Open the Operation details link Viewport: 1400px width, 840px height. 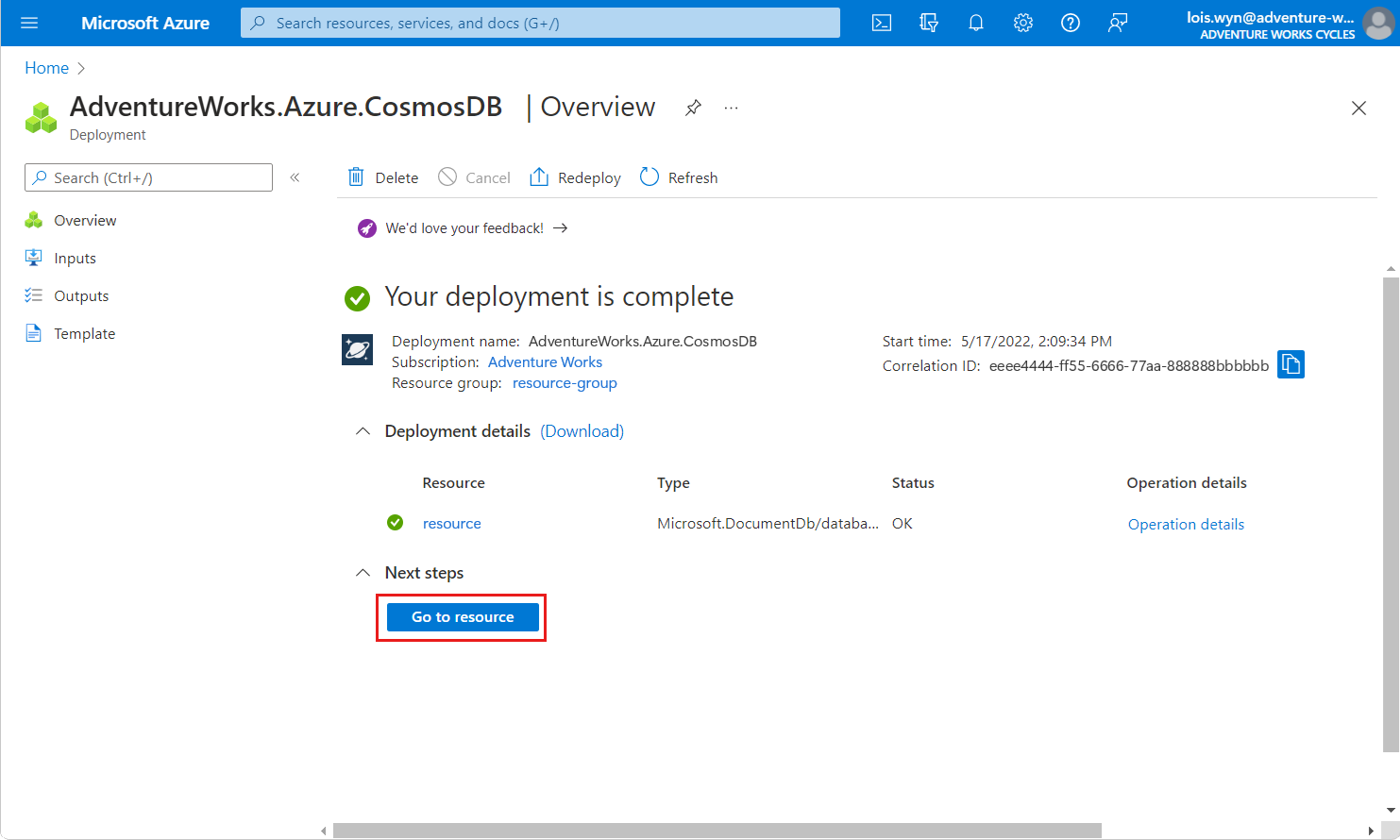(1186, 524)
